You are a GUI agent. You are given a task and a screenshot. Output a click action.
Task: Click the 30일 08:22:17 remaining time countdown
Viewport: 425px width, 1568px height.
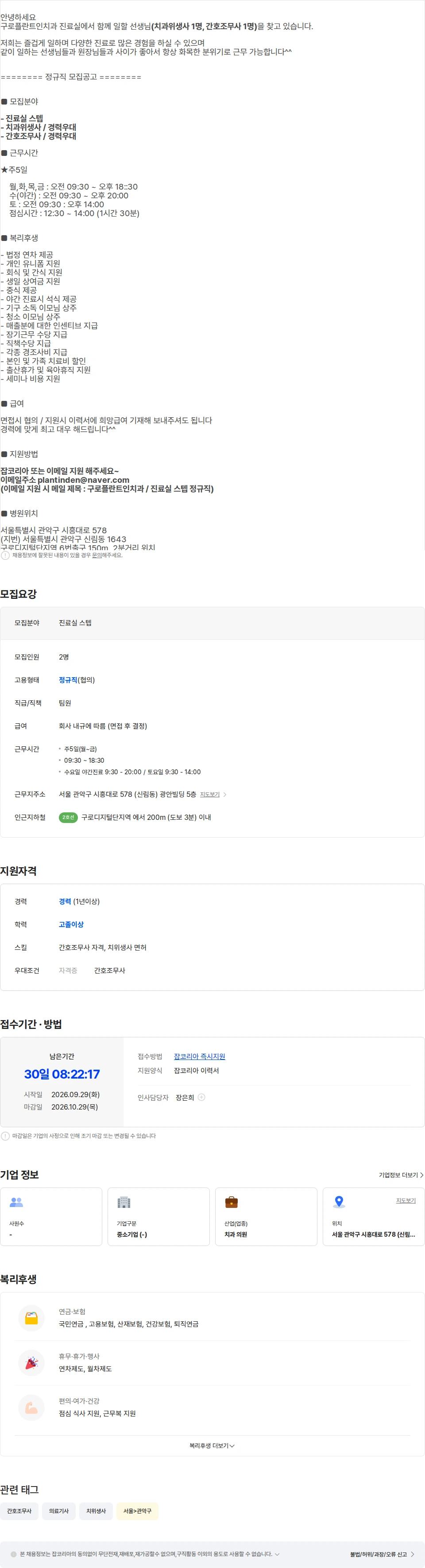pyautogui.click(x=62, y=1075)
